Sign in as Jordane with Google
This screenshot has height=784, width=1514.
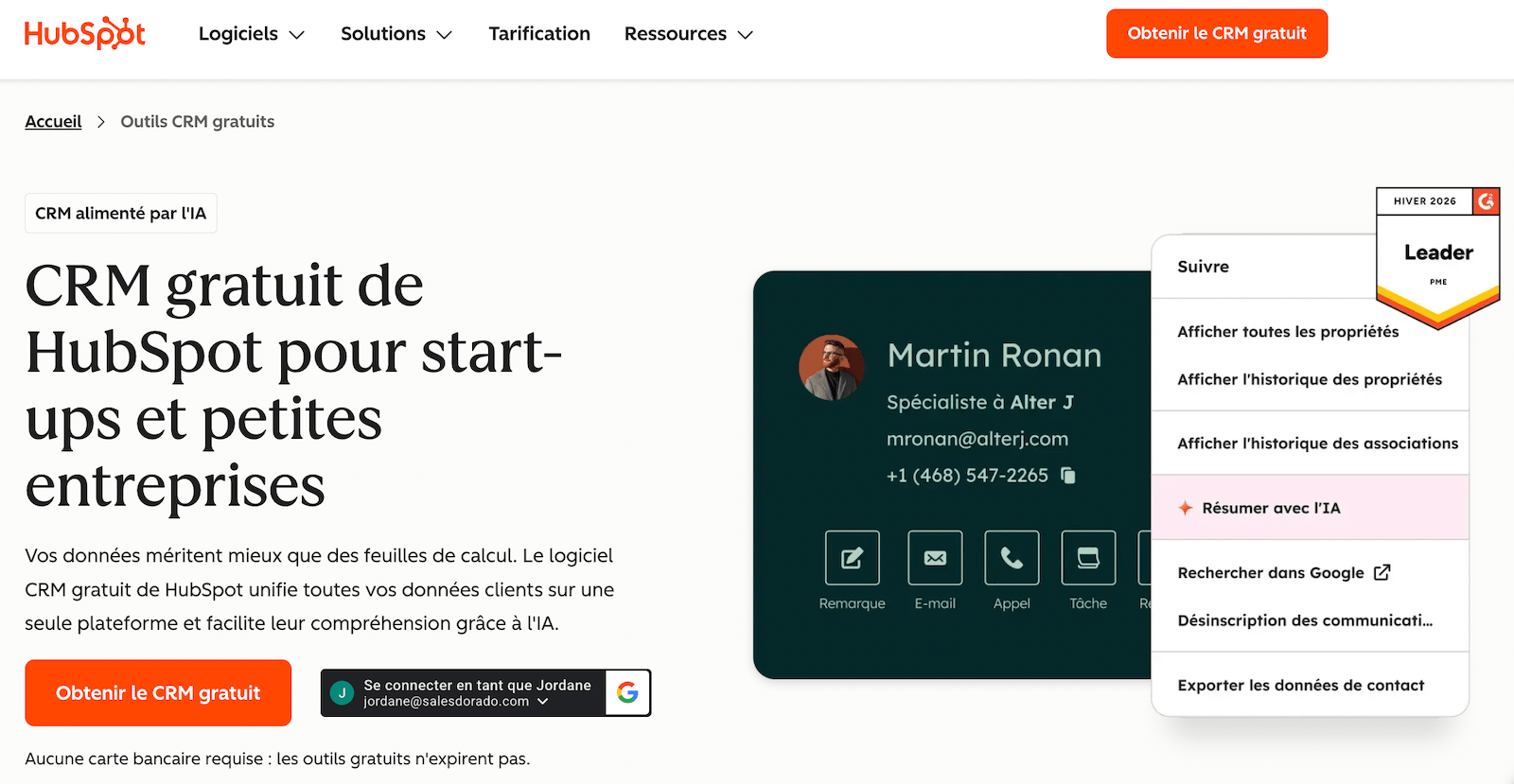[x=485, y=693]
